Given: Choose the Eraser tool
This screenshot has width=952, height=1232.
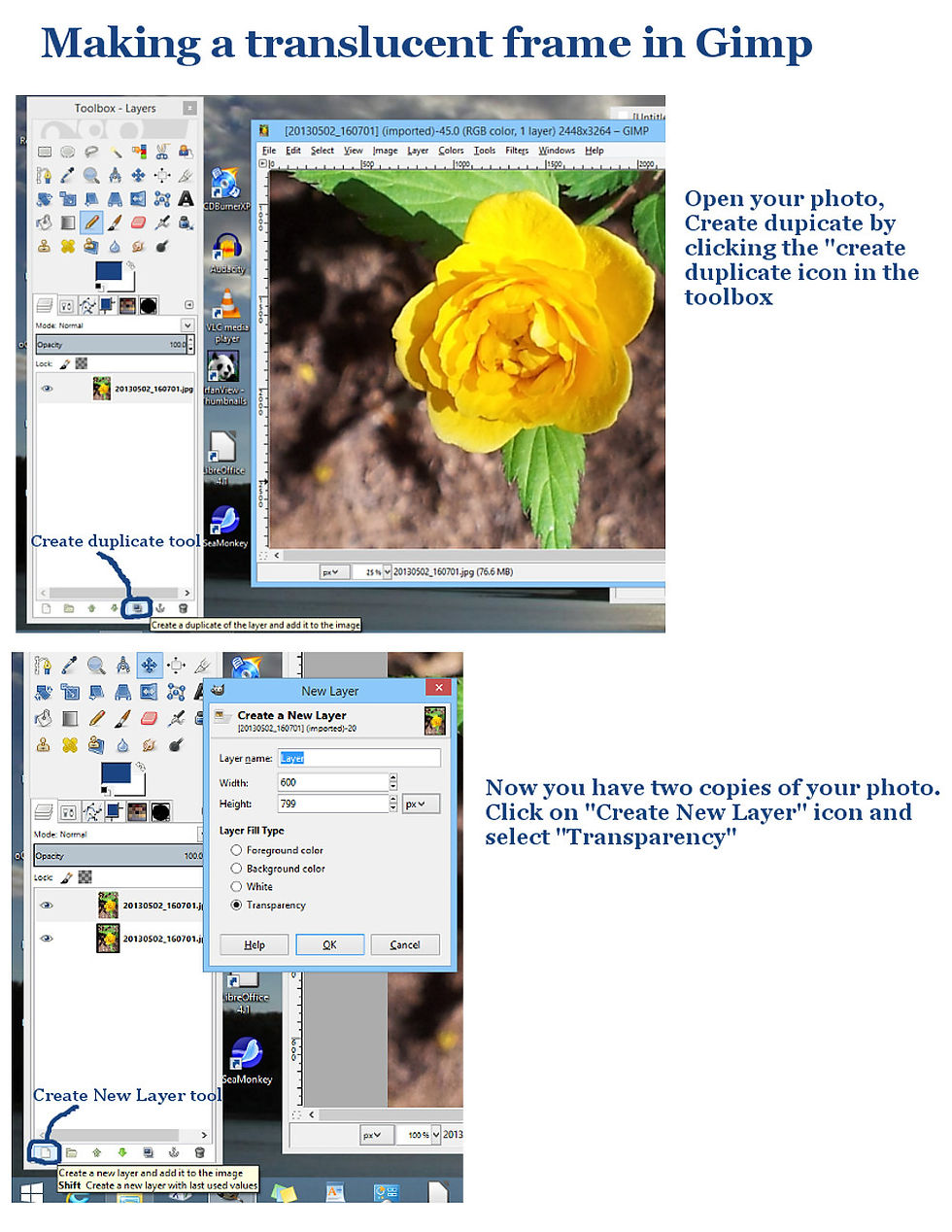Looking at the screenshot, I should tap(137, 222).
